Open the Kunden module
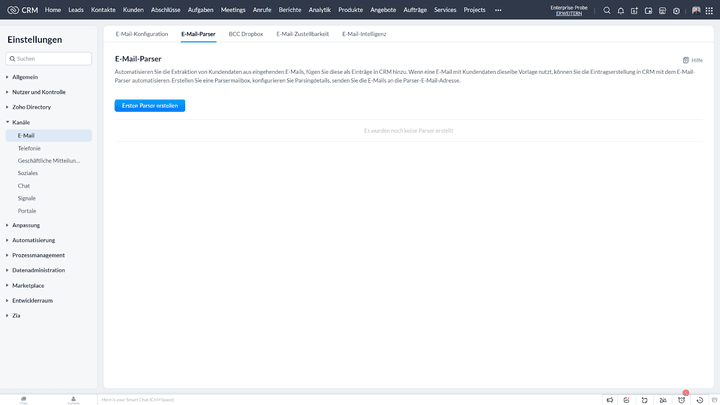Screen dimensions: 720x405 133,10
